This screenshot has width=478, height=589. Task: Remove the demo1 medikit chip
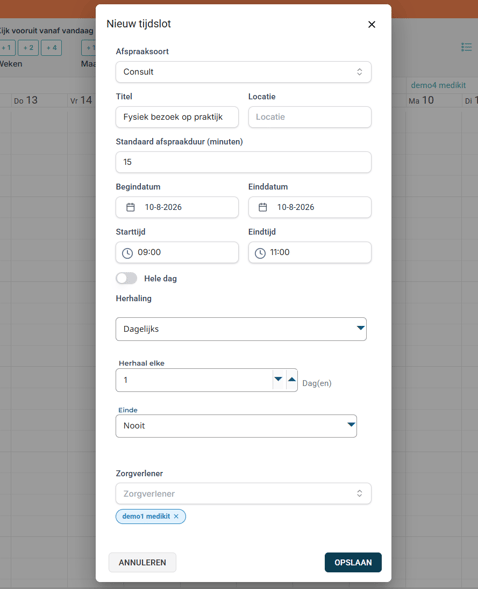(176, 517)
